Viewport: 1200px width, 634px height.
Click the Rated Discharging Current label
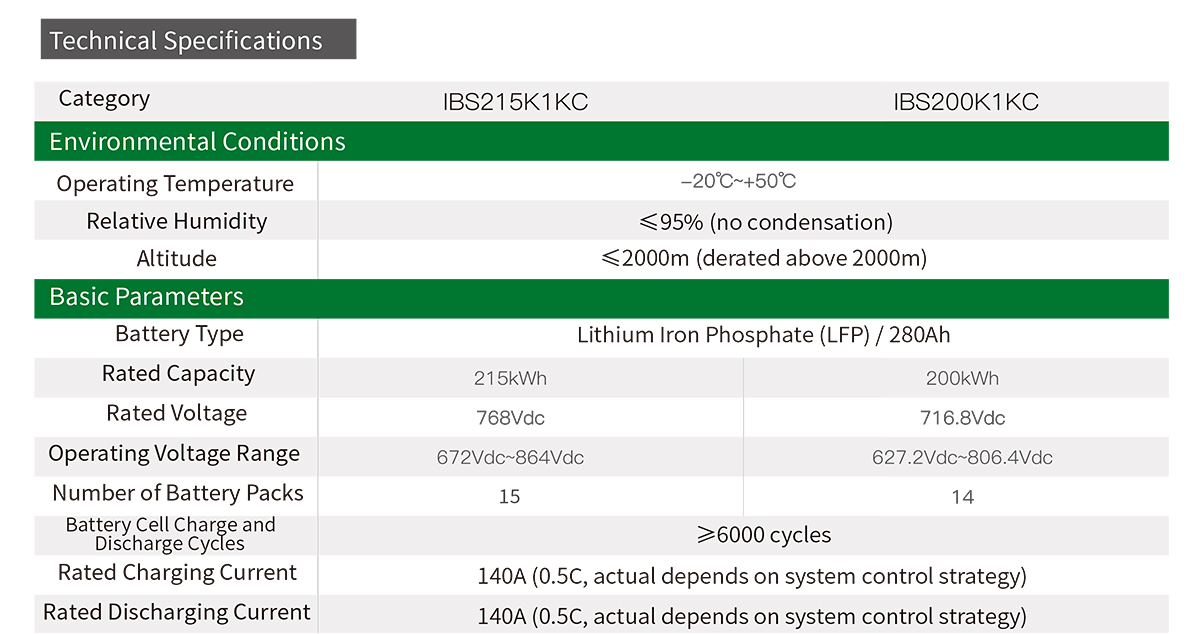176,613
